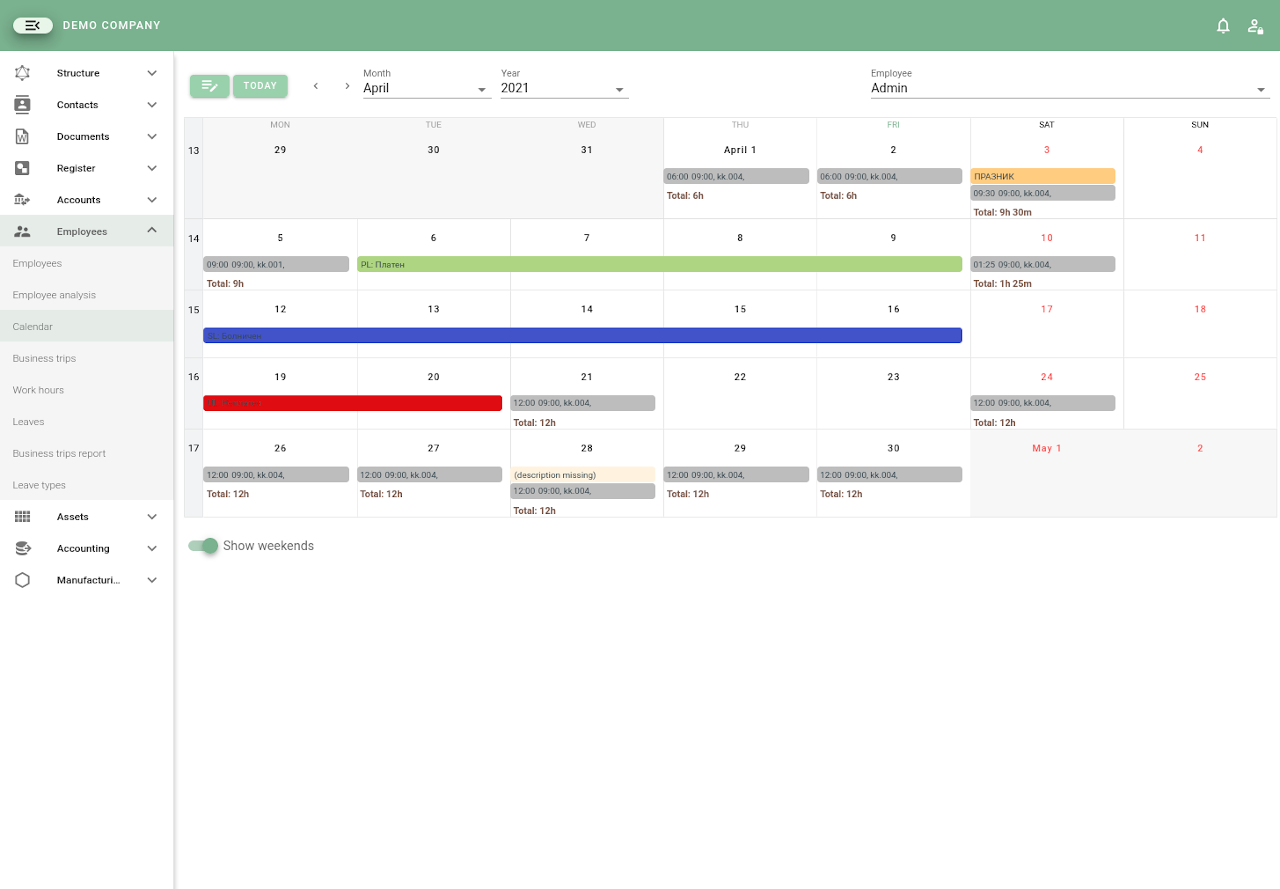Collapse the Employees sidebar section

(152, 231)
